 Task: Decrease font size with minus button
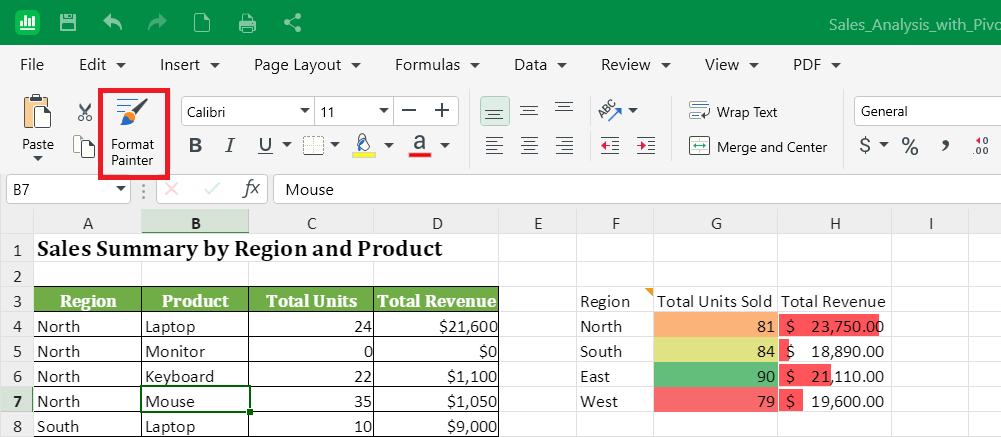pyautogui.click(x=409, y=111)
